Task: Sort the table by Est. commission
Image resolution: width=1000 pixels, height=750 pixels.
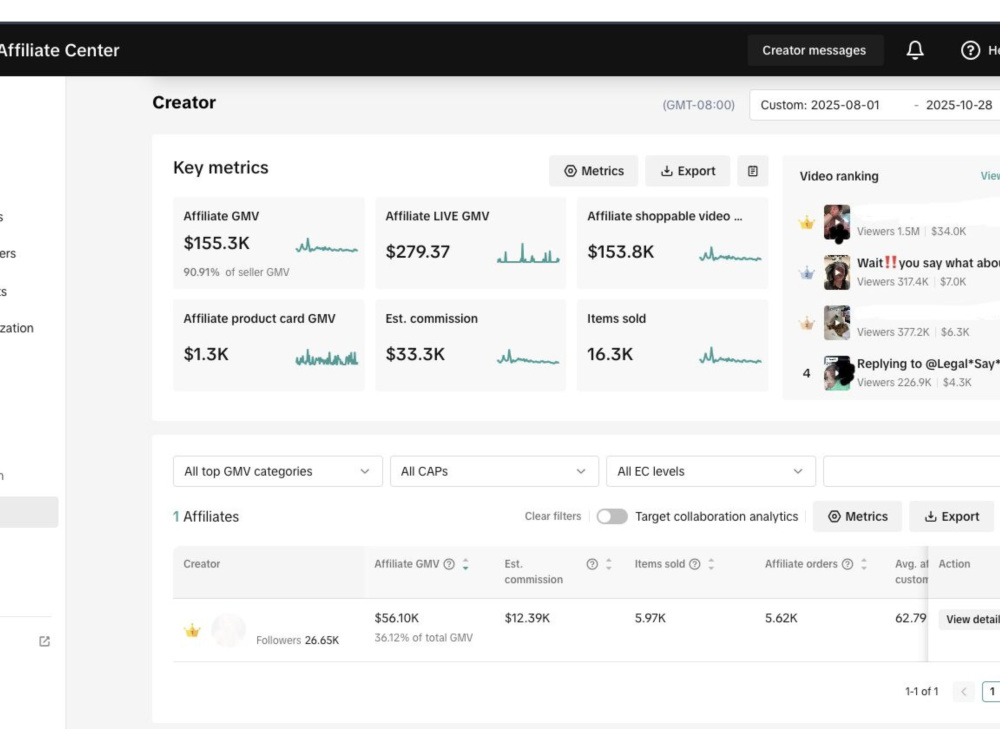Action: [x=608, y=564]
